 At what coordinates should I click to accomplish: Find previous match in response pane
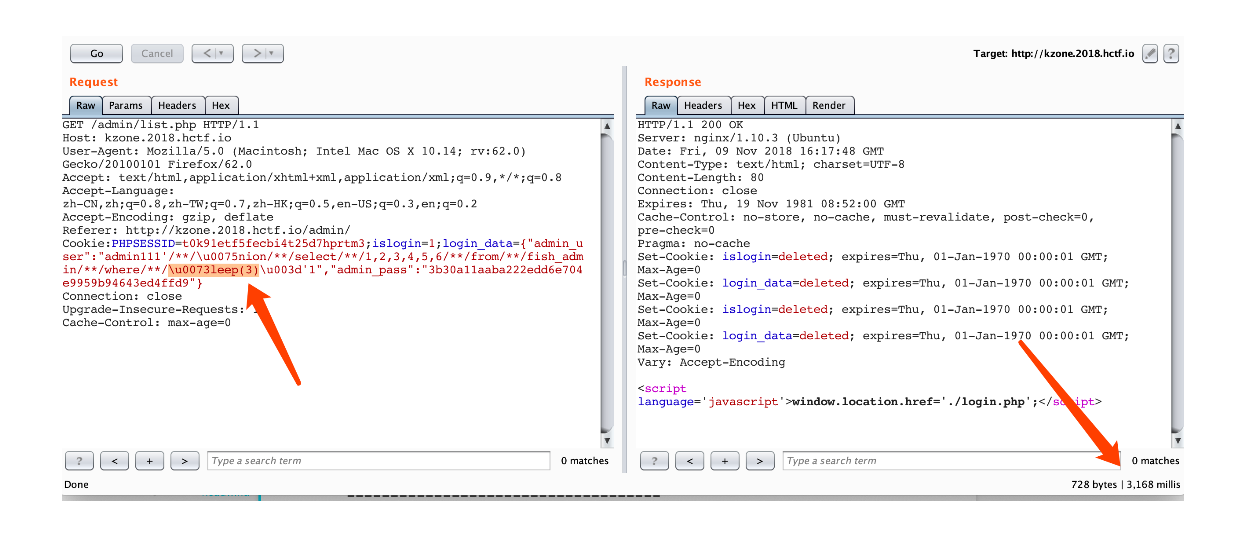[690, 461]
